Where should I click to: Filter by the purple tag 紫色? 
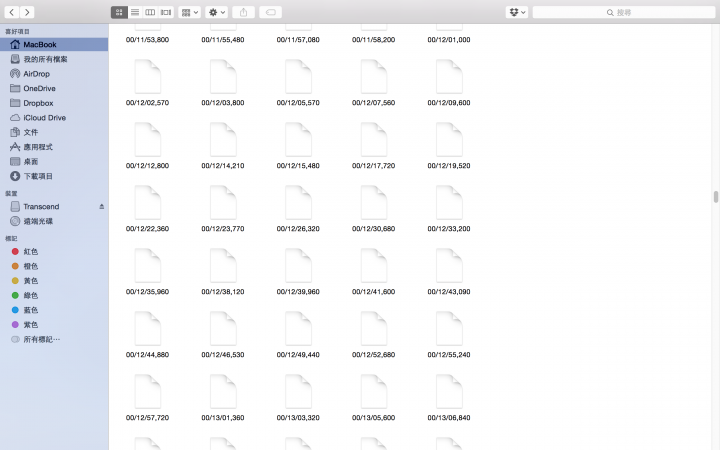(x=54, y=325)
